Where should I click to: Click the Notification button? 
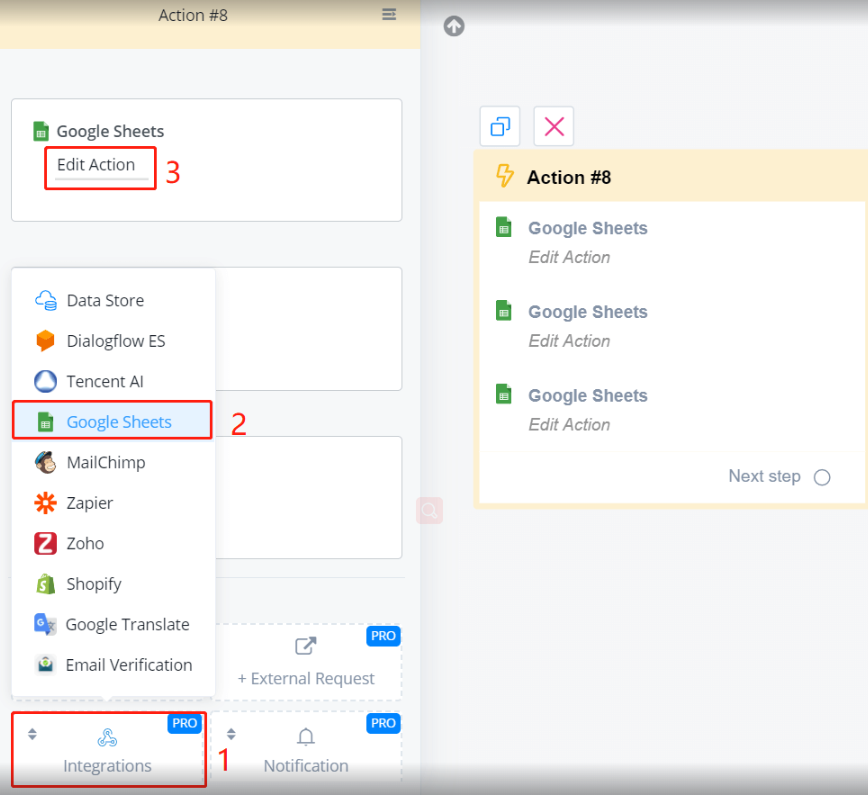tap(306, 750)
